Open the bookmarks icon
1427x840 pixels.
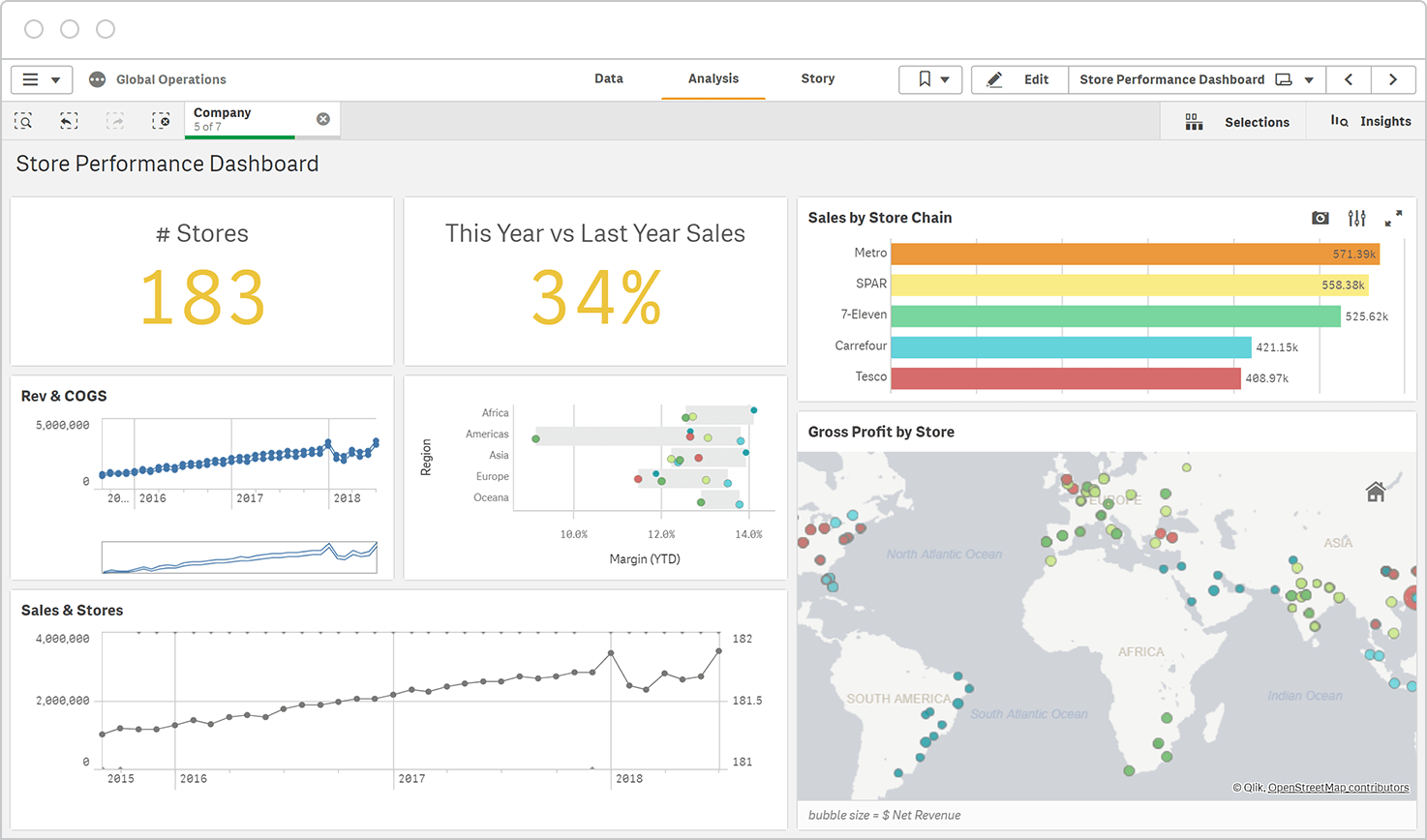click(923, 79)
